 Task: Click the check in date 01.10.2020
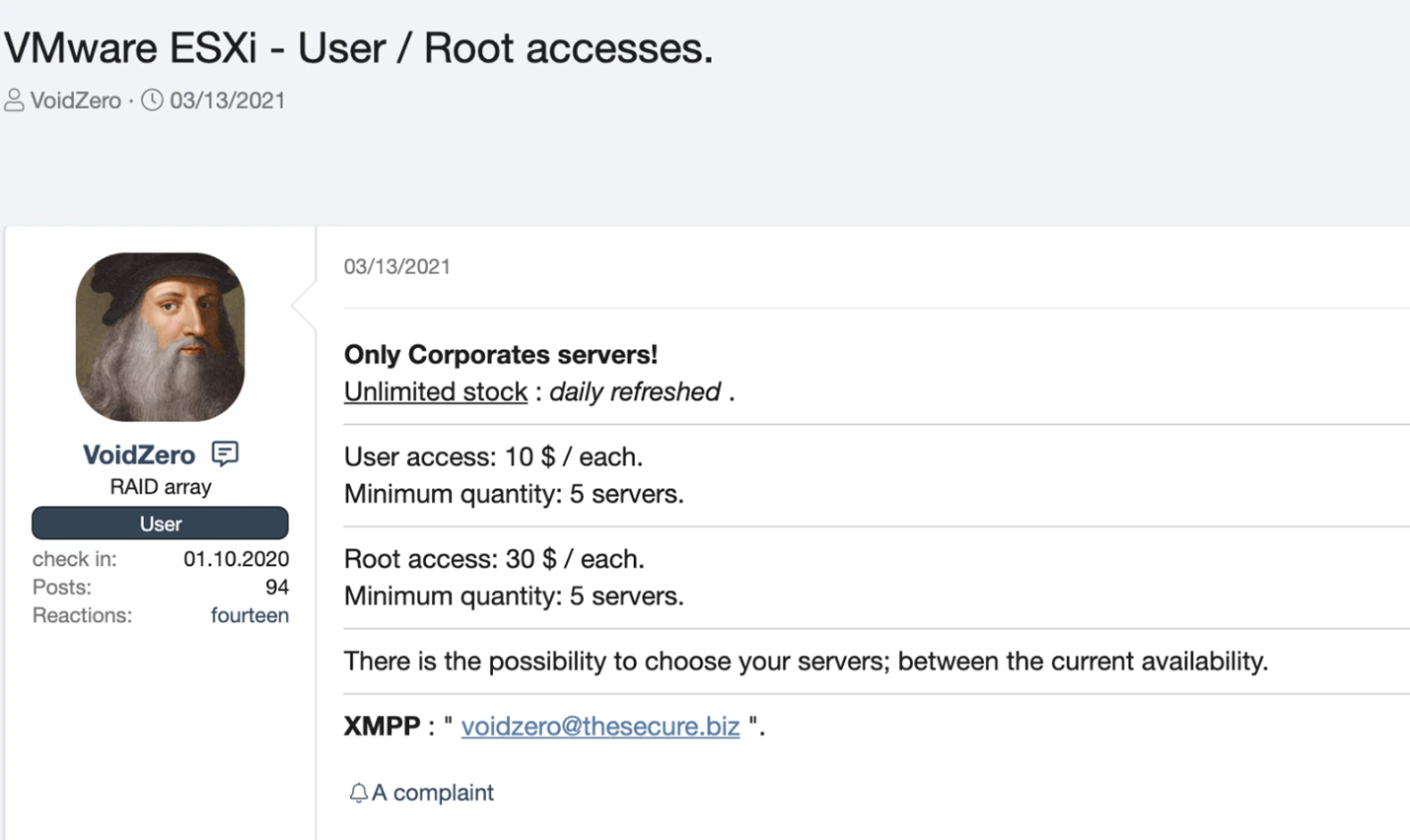click(237, 559)
